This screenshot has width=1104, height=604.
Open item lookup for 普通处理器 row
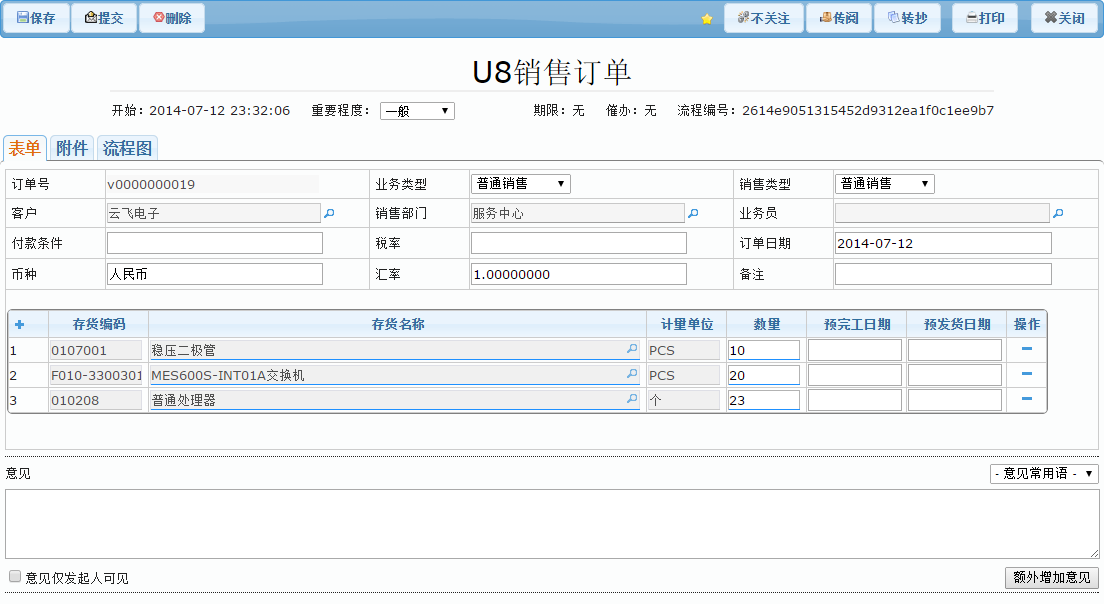pos(631,399)
